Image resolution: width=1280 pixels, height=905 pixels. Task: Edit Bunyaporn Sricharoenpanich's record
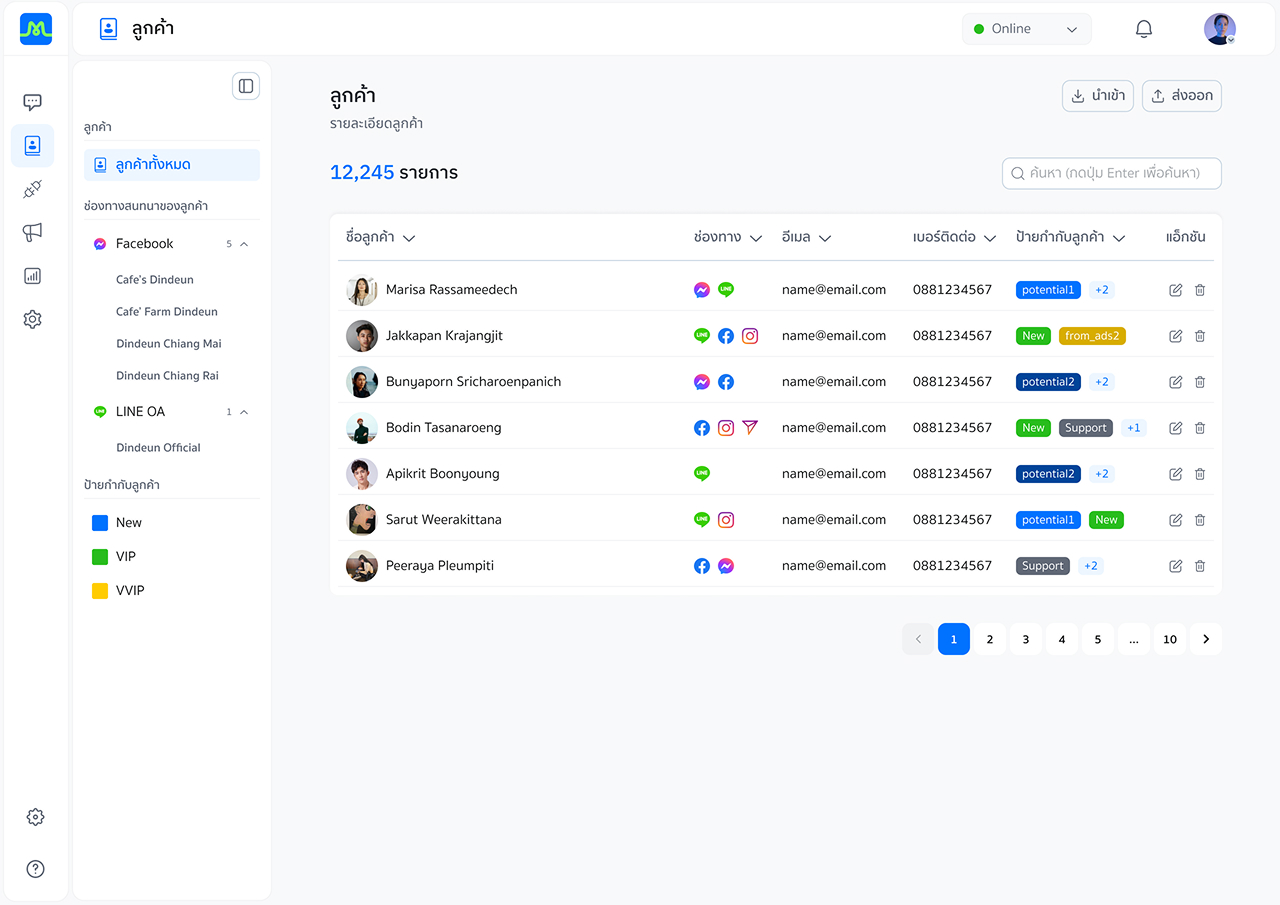pos(1176,382)
